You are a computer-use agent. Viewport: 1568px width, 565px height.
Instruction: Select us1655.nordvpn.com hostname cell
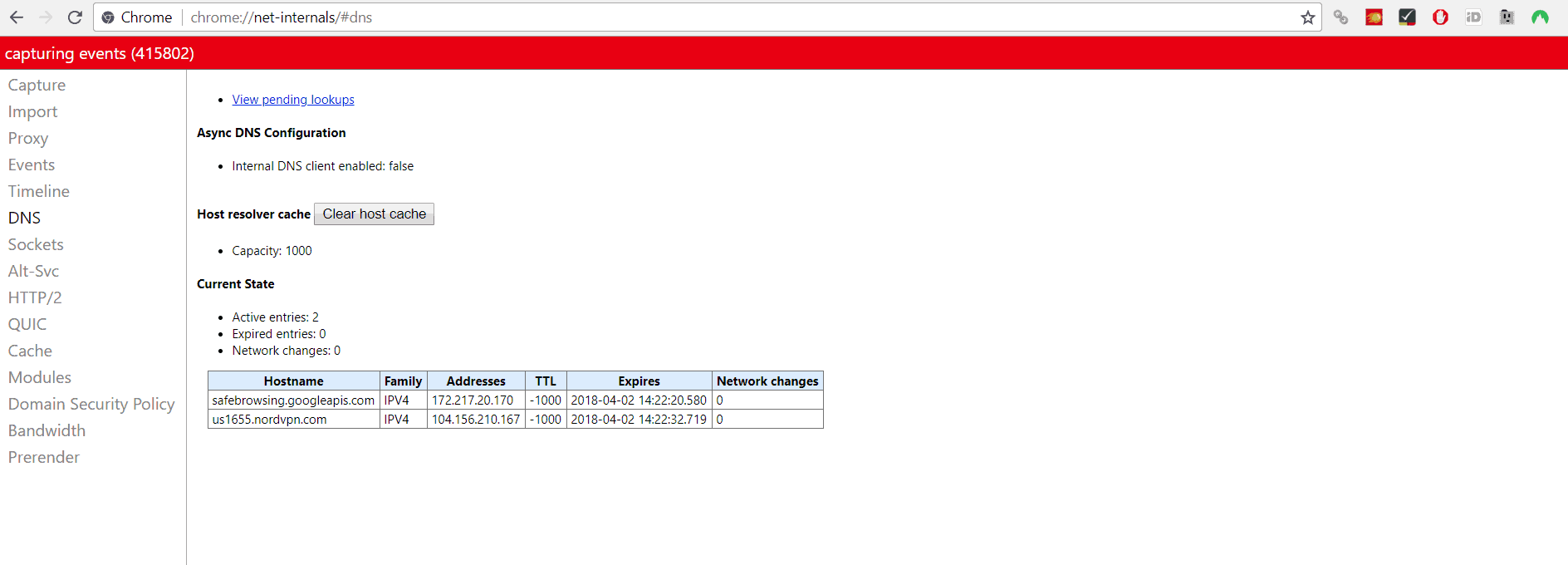[x=294, y=419]
